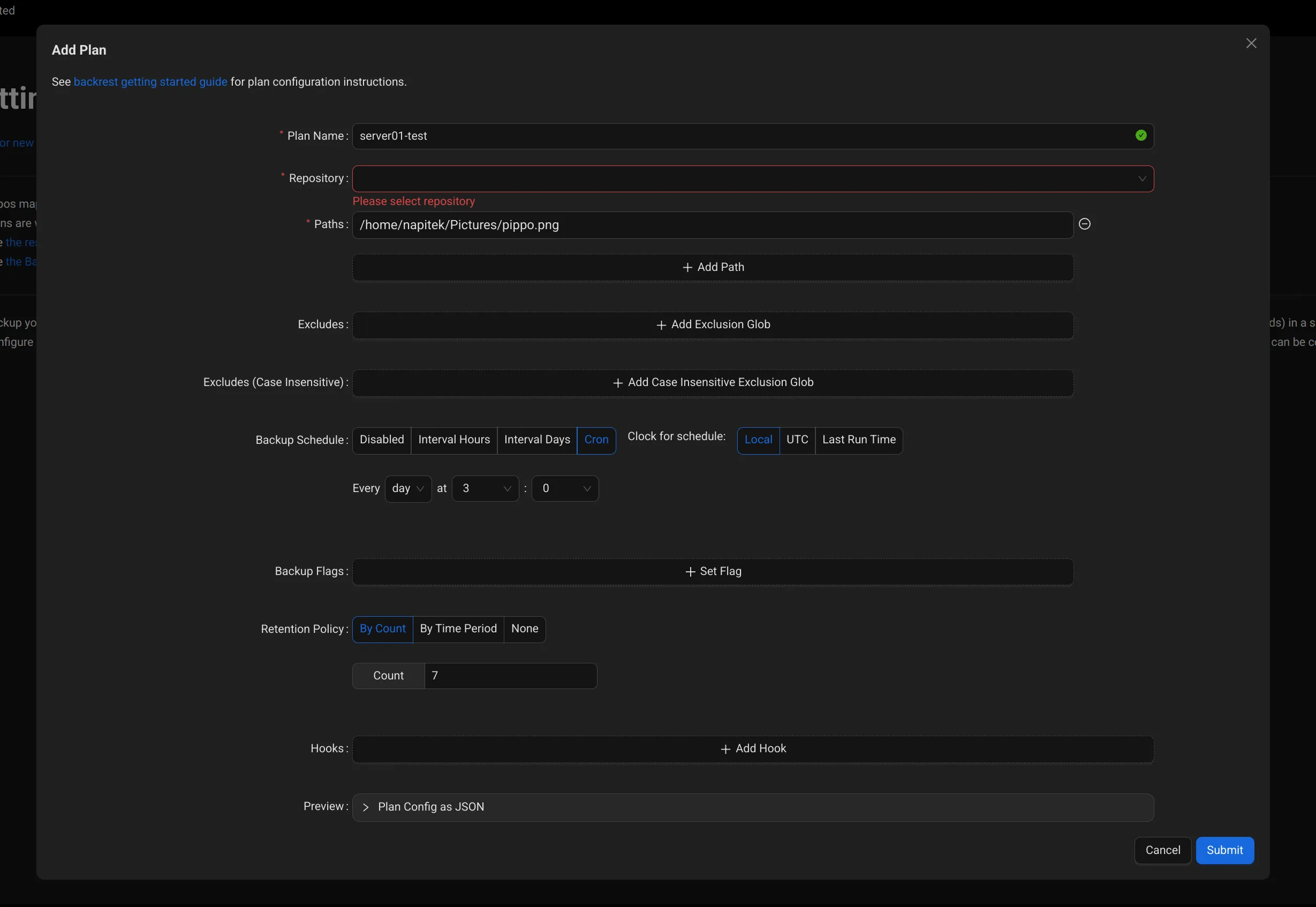Click the retention Count value field
This screenshot has height=907, width=1316.
click(x=510, y=676)
